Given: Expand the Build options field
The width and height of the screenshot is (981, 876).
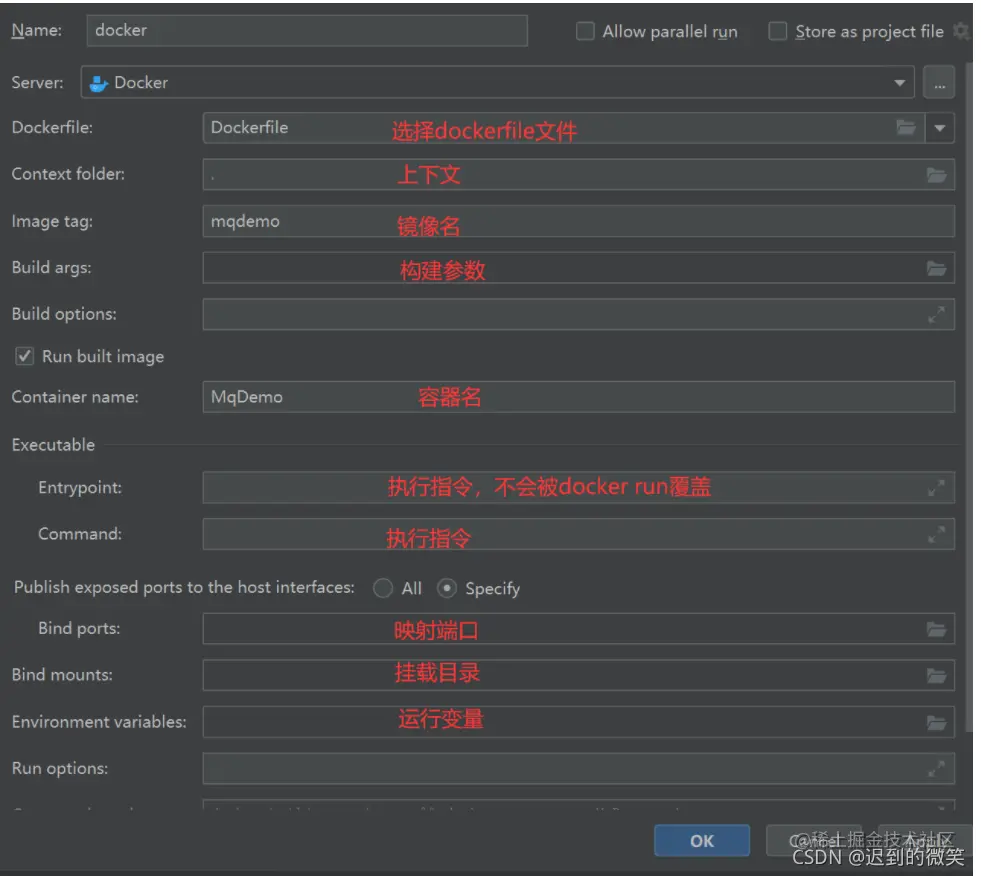Looking at the screenshot, I should (936, 315).
